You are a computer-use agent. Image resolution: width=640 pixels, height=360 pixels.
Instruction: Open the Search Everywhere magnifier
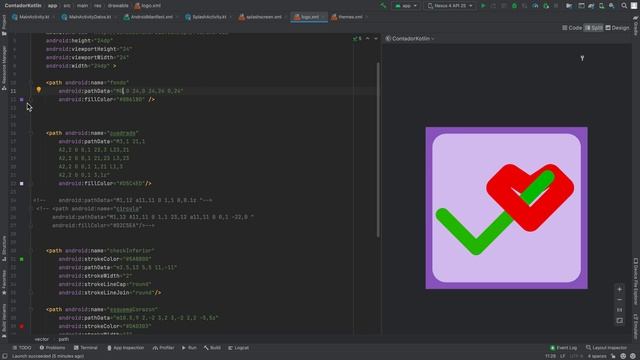(x=624, y=6)
